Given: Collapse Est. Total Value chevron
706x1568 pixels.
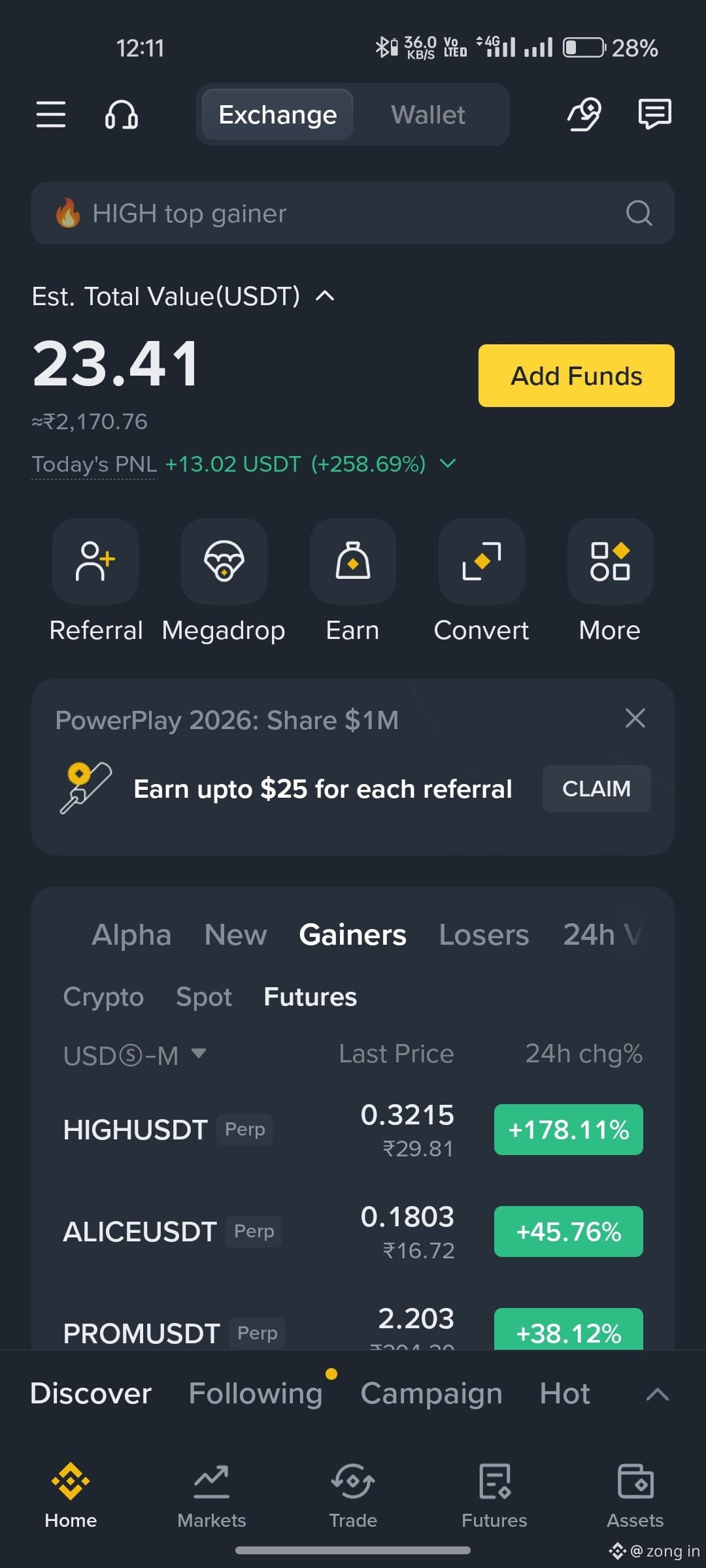Looking at the screenshot, I should coord(325,296).
